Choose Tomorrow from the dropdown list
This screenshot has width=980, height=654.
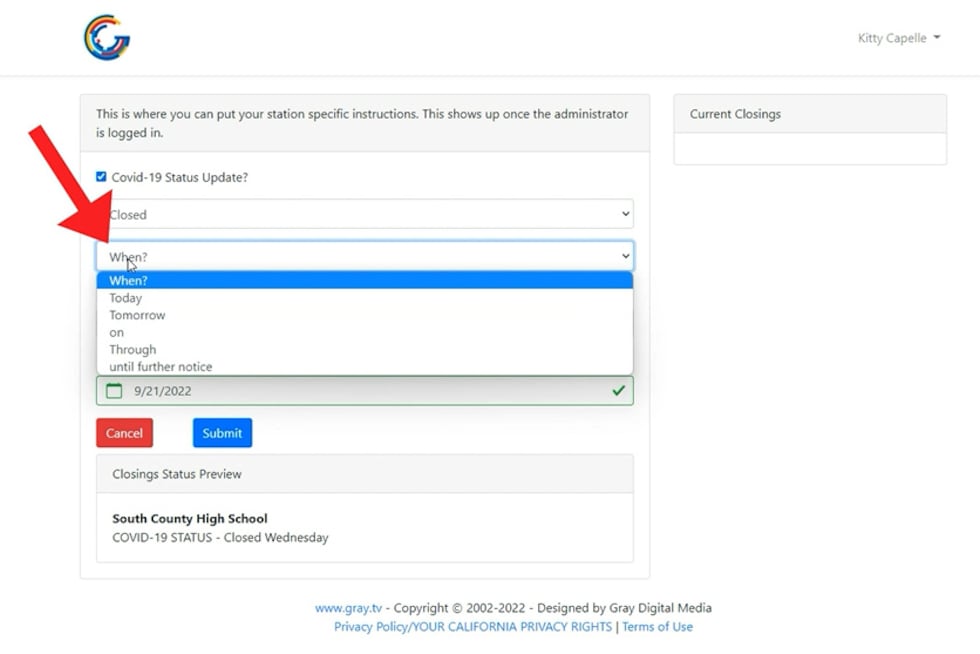[137, 315]
